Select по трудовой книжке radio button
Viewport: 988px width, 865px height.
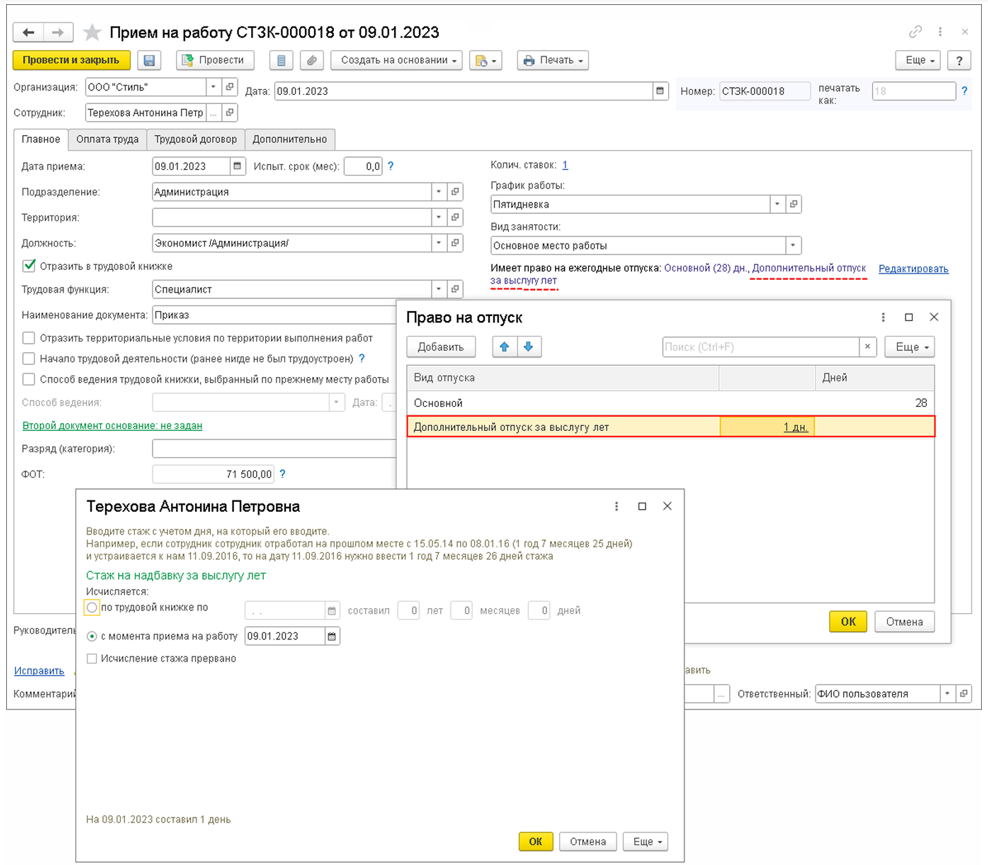pyautogui.click(x=93, y=609)
